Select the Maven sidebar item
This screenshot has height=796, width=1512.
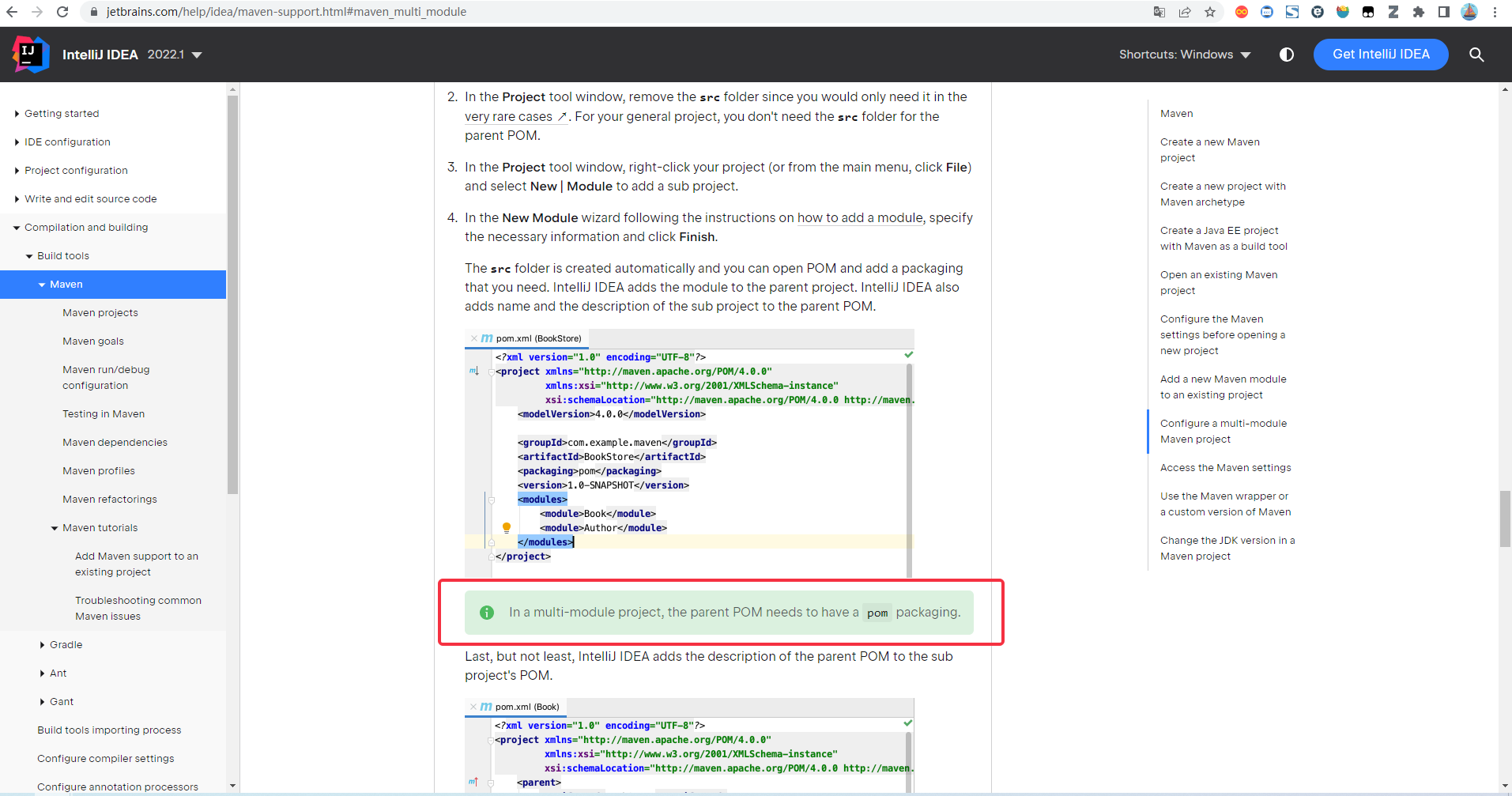click(113, 285)
